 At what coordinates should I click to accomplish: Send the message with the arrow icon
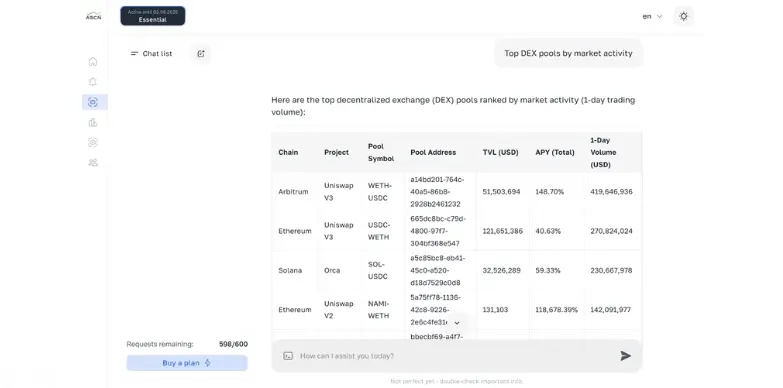coord(626,356)
